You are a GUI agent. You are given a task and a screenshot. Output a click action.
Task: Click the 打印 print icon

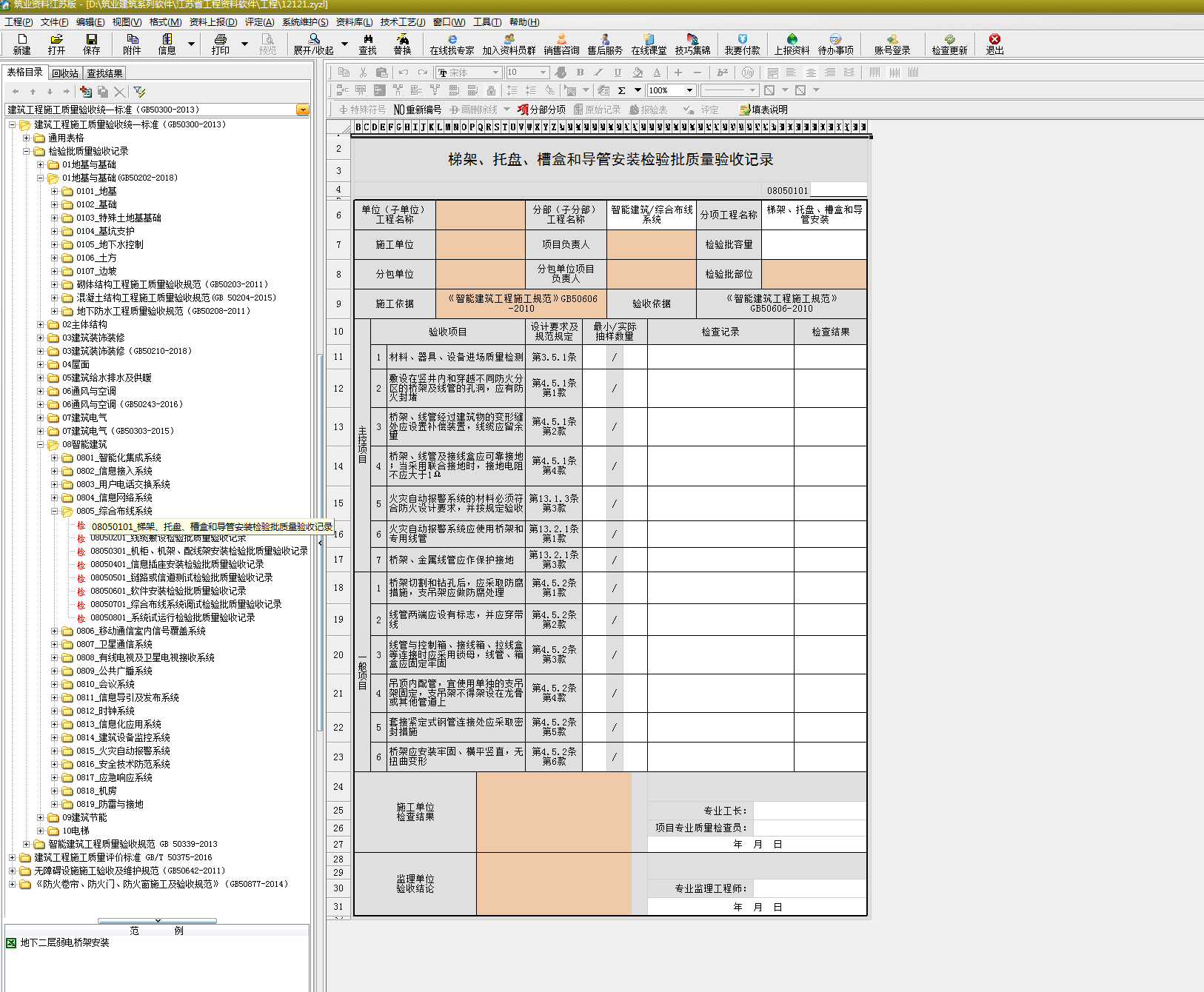pyautogui.click(x=221, y=44)
